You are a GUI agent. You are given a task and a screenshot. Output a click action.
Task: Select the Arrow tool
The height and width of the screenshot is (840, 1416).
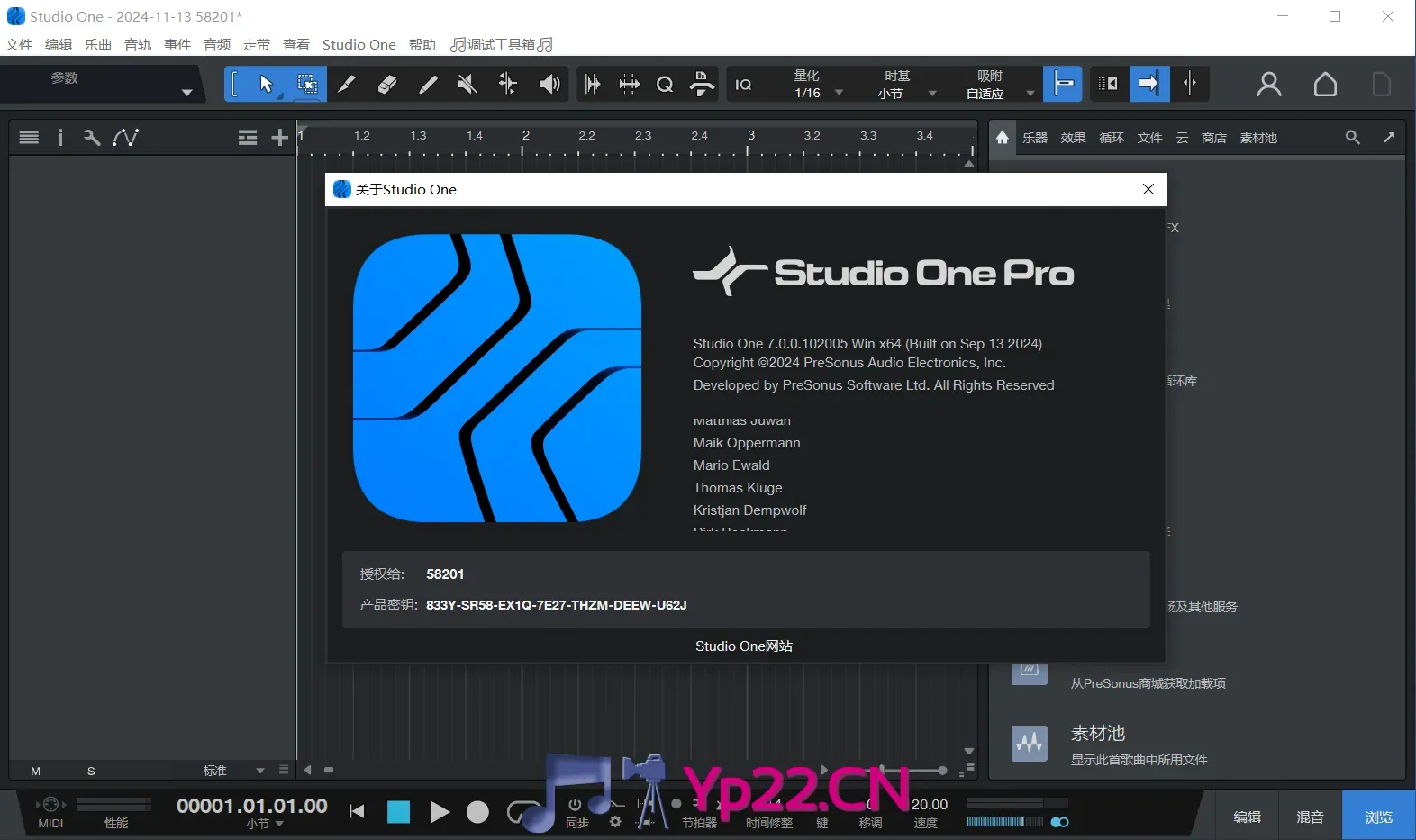266,84
